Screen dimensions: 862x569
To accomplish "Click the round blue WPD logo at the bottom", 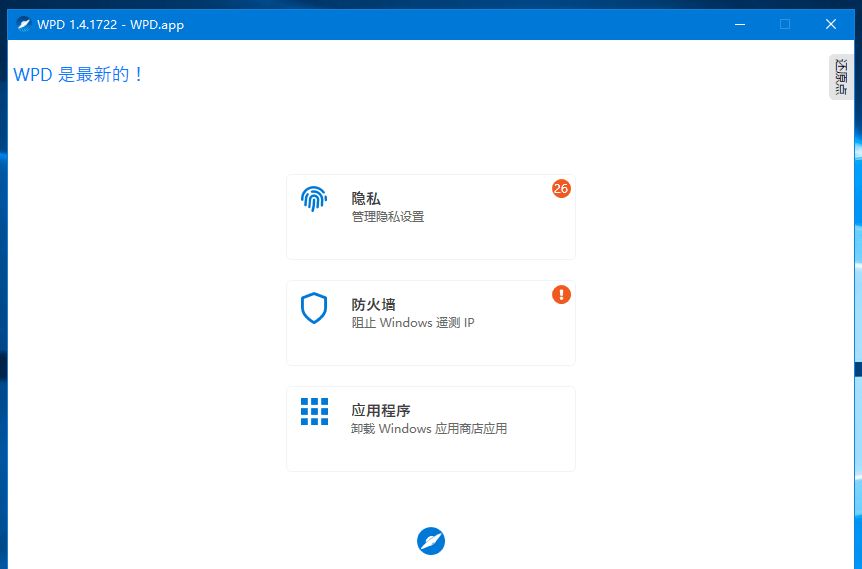I will click(431, 541).
